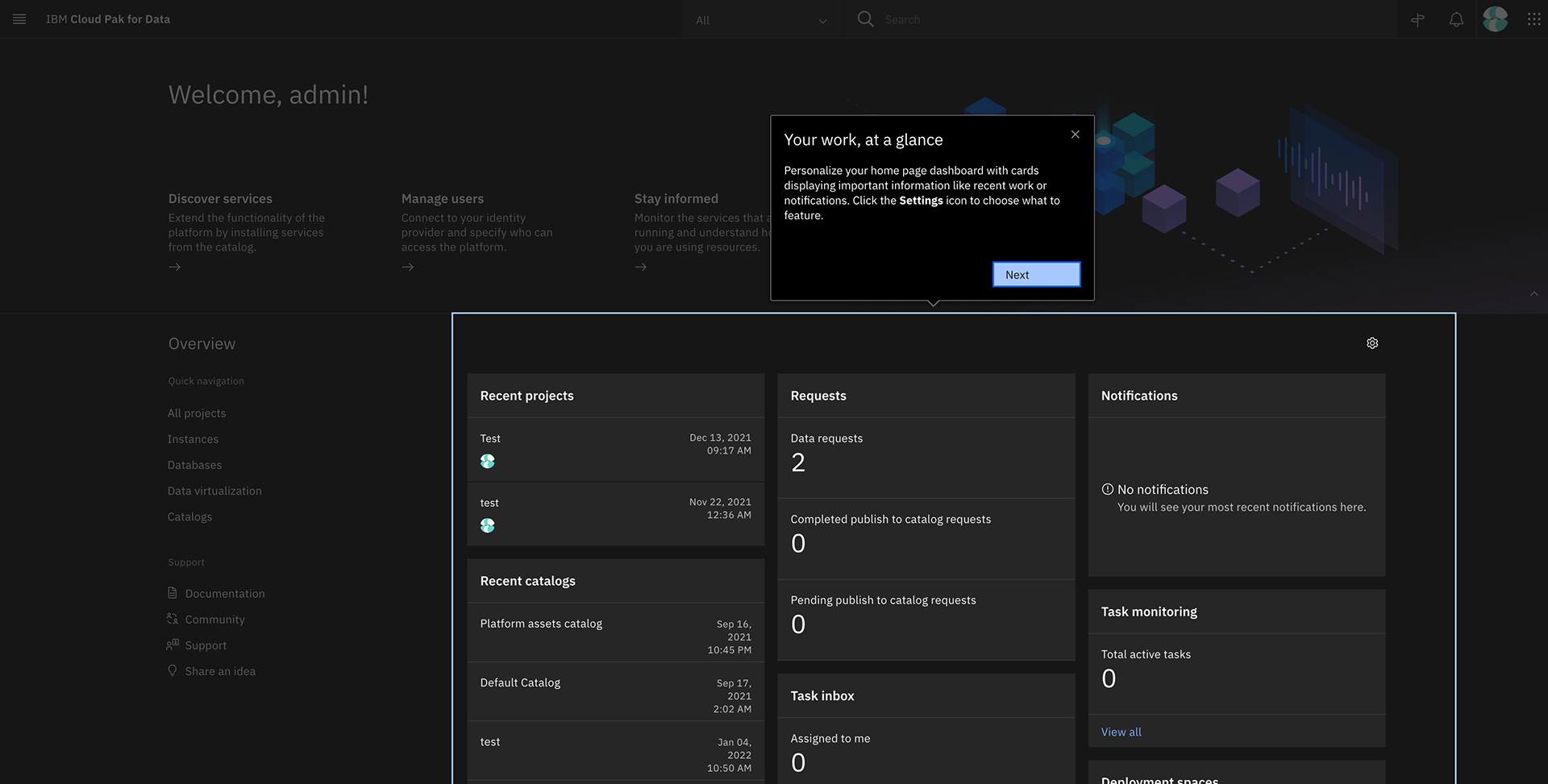The height and width of the screenshot is (784, 1548).
Task: Click the avatar under the 'Test' project
Action: click(487, 461)
